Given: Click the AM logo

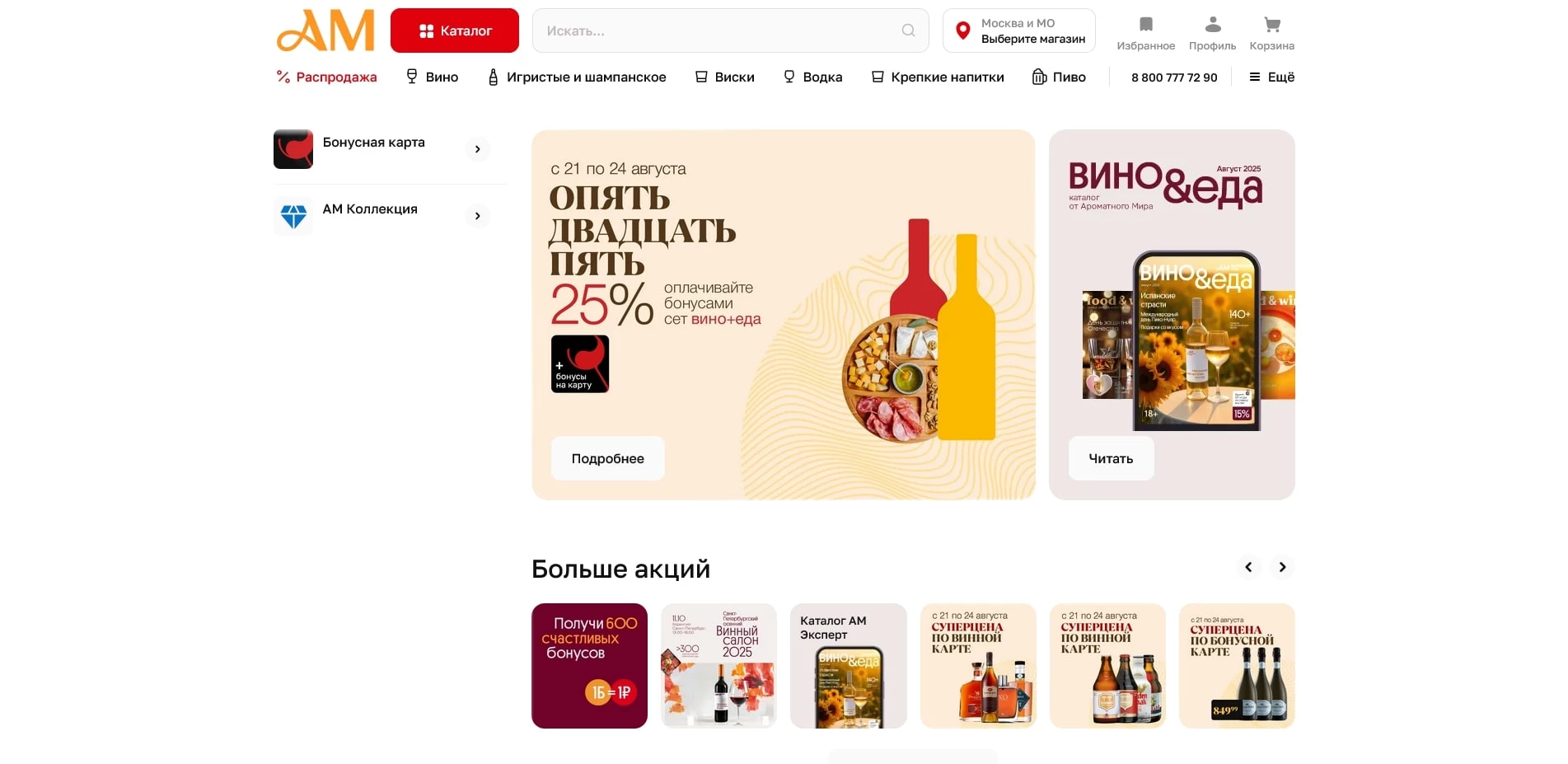Looking at the screenshot, I should pos(325,30).
